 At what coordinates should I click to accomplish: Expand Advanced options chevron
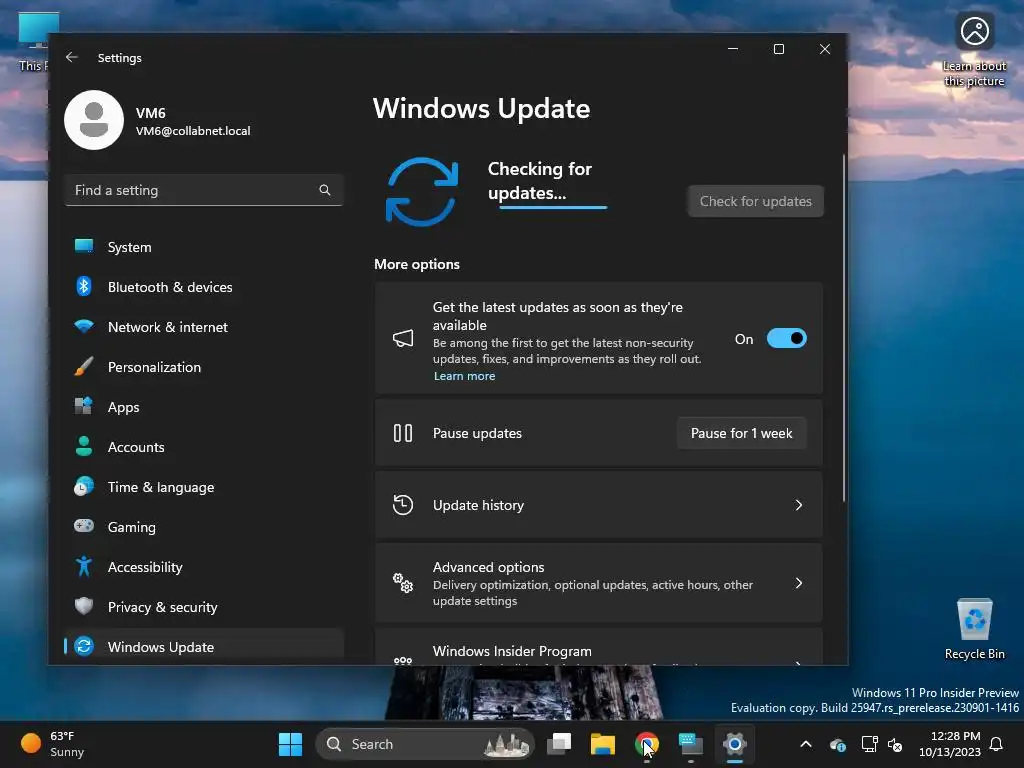[799, 583]
